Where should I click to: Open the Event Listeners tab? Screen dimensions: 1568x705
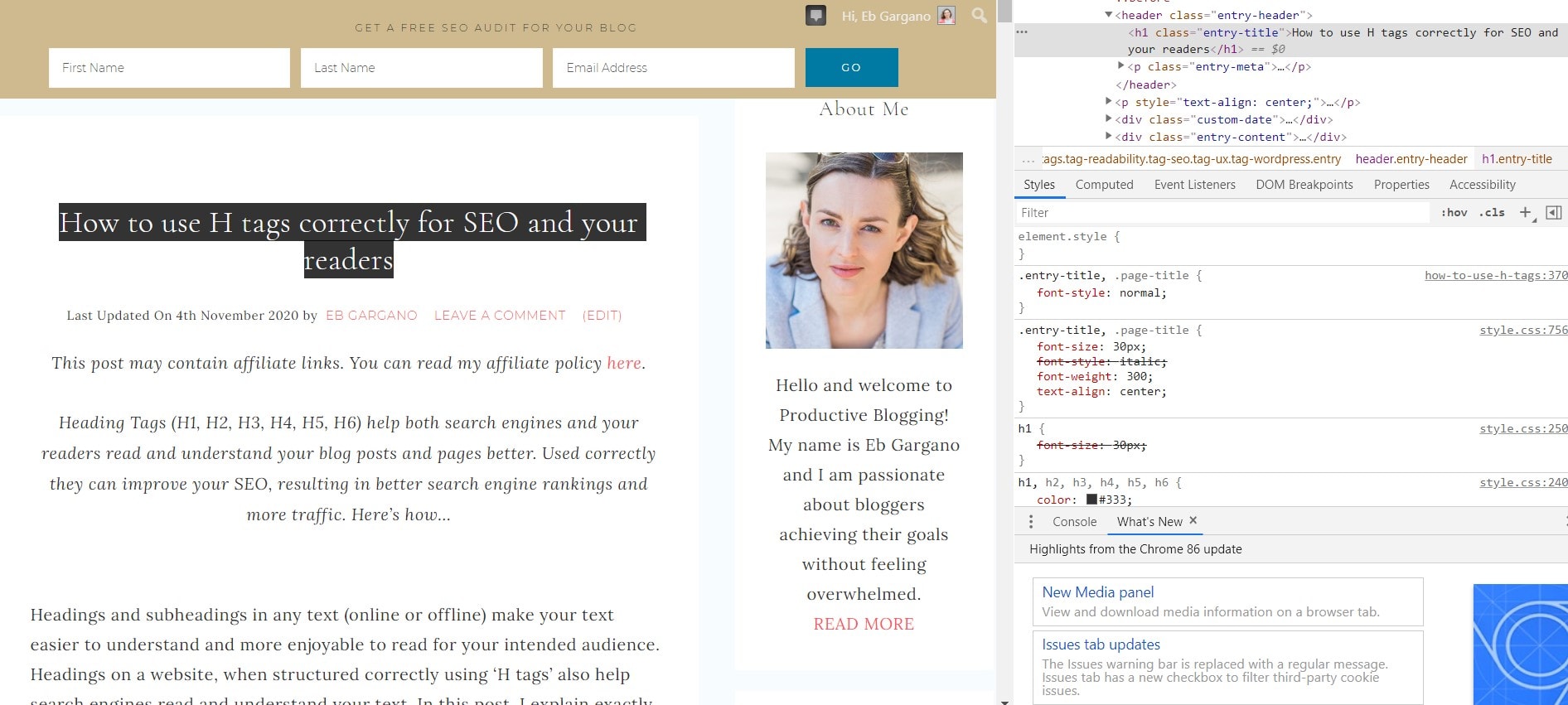[1194, 185]
